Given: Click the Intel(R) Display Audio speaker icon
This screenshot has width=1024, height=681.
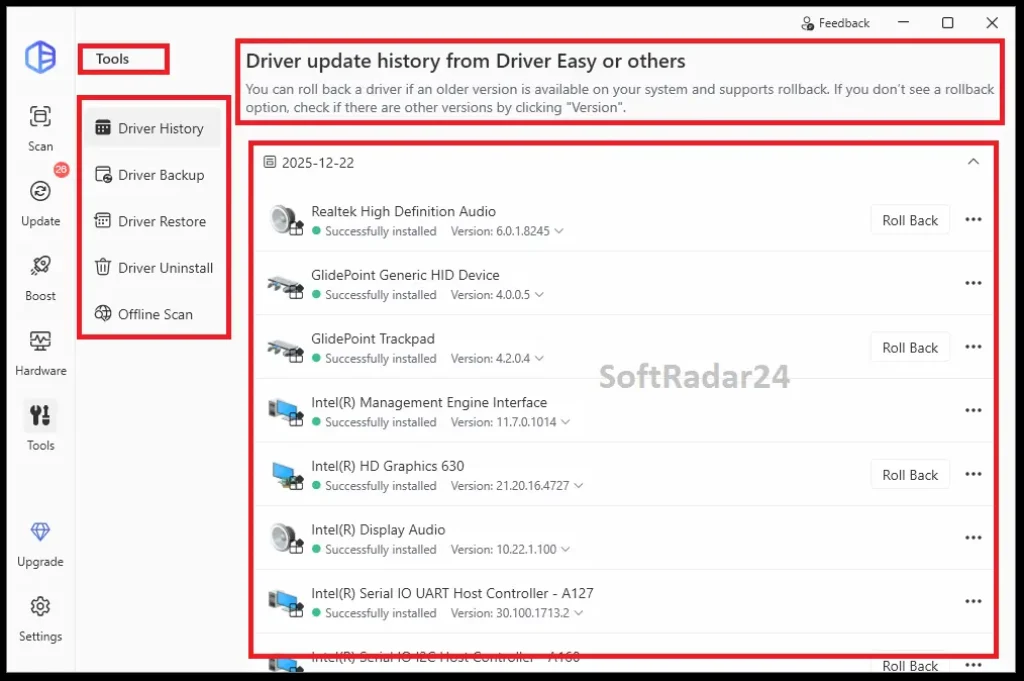Looking at the screenshot, I should point(286,538).
